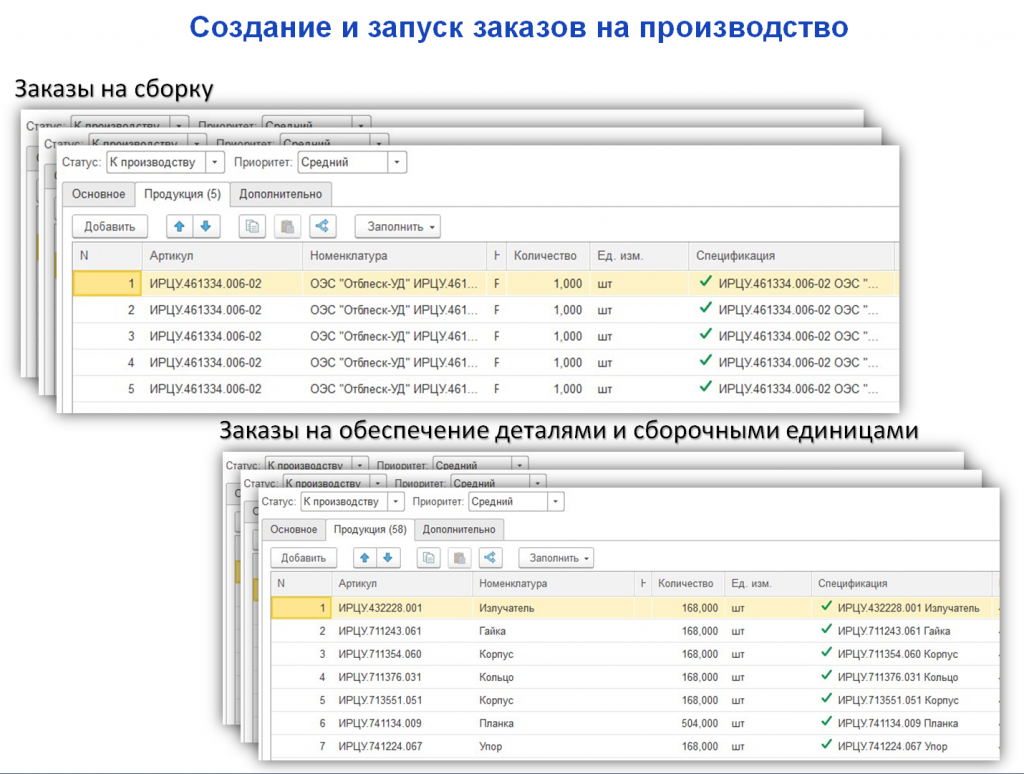
Task: Click the paste icon in the Продукция (5) window
Action: click(x=287, y=227)
